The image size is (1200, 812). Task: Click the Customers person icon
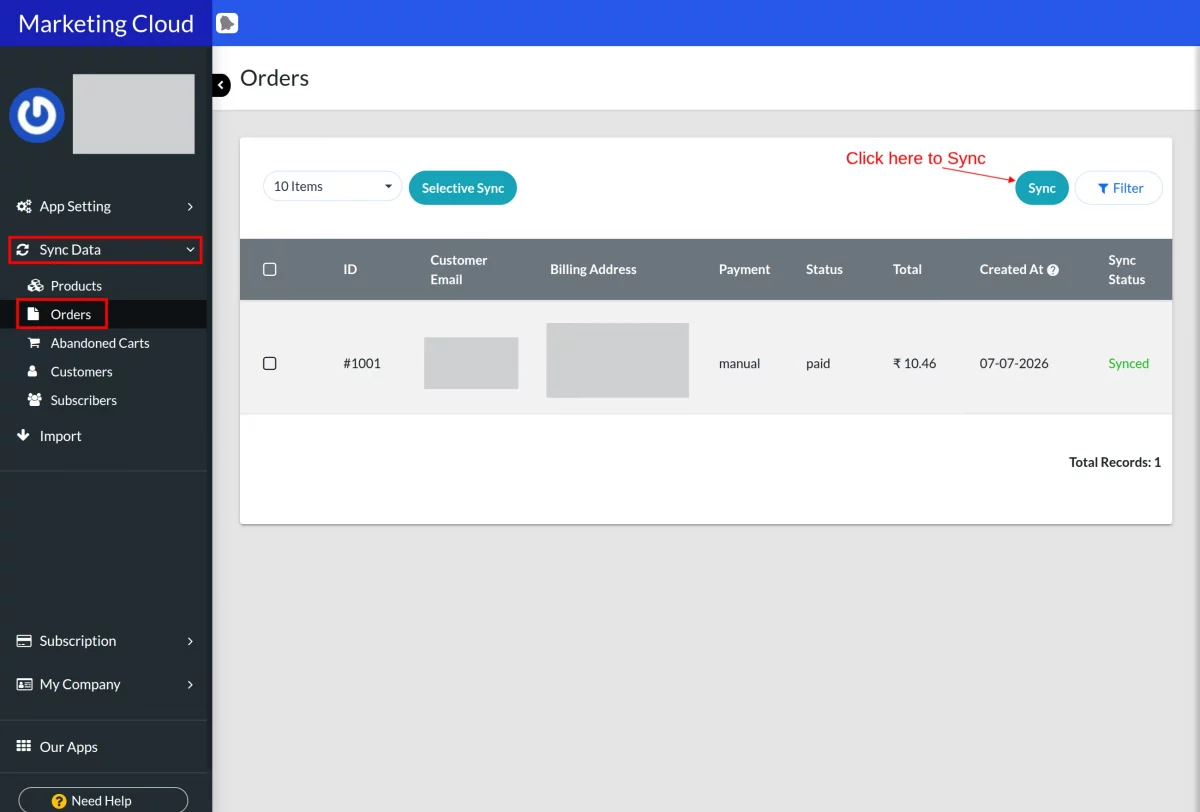pos(31,371)
